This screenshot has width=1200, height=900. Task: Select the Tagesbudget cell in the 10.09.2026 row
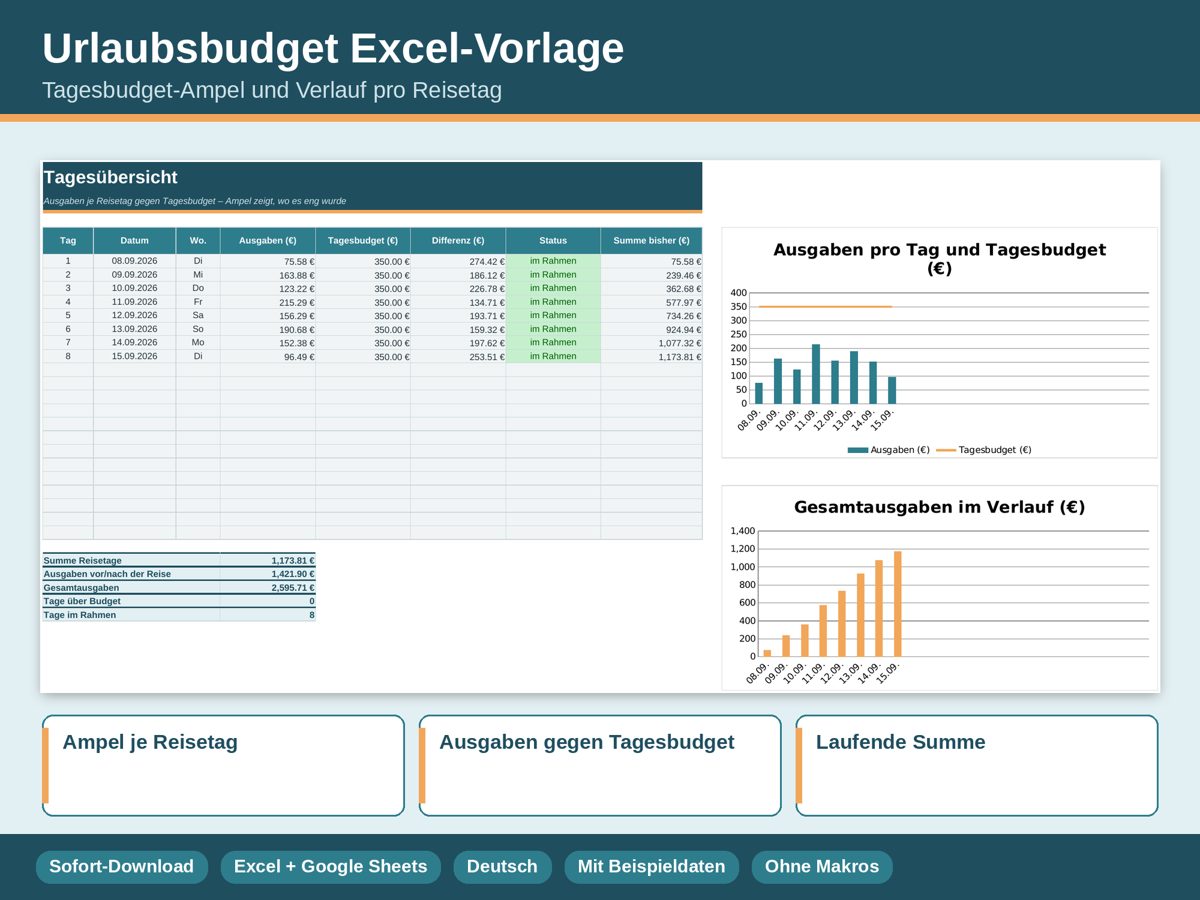click(x=363, y=289)
